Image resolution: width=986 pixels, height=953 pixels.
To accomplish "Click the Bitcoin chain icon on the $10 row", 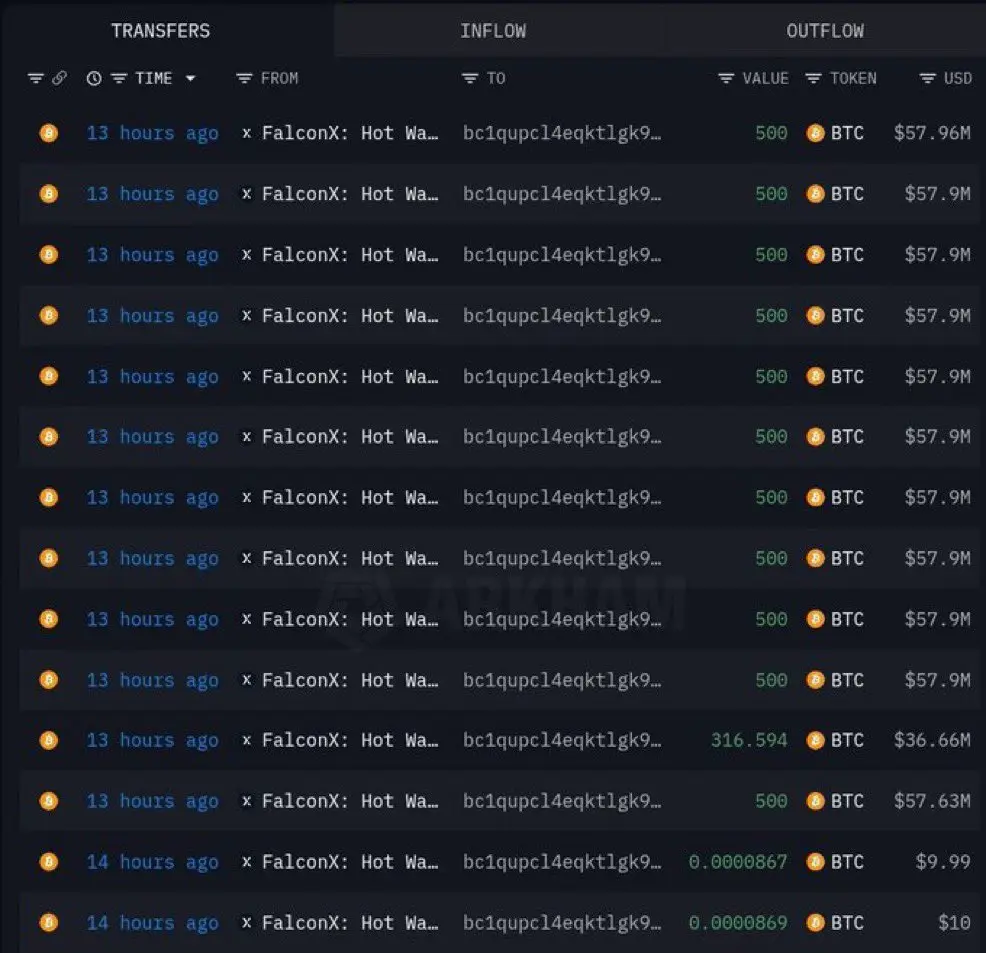I will 48,922.
